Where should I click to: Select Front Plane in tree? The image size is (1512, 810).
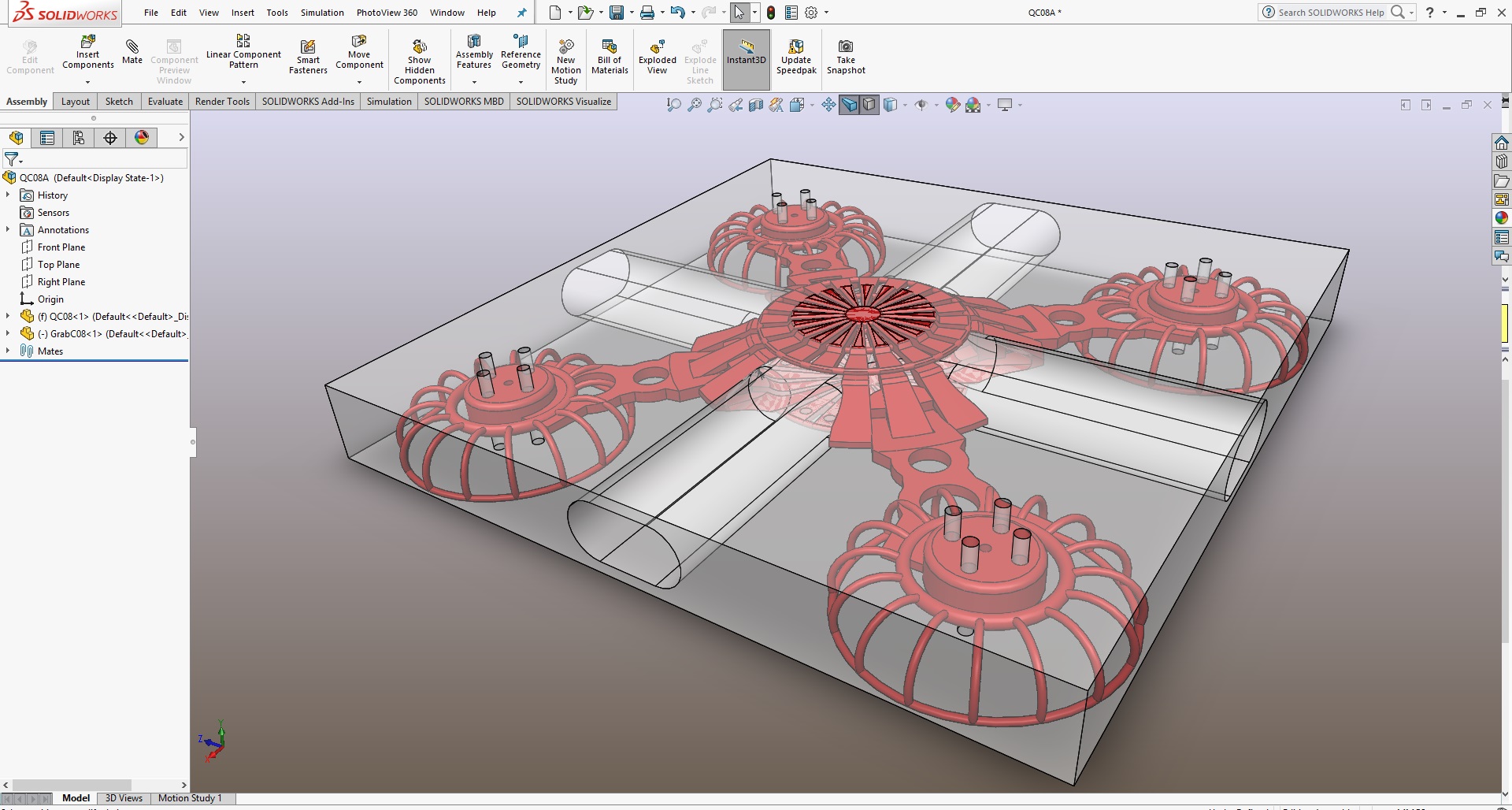[x=61, y=247]
